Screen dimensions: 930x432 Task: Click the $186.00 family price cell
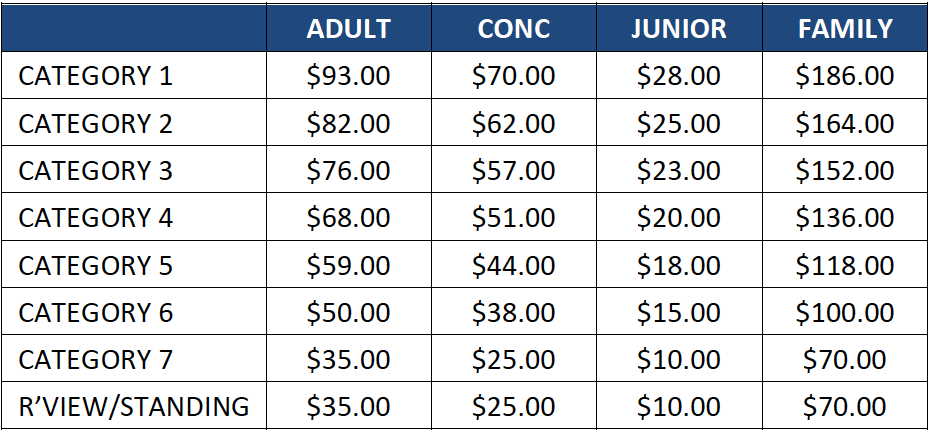845,76
